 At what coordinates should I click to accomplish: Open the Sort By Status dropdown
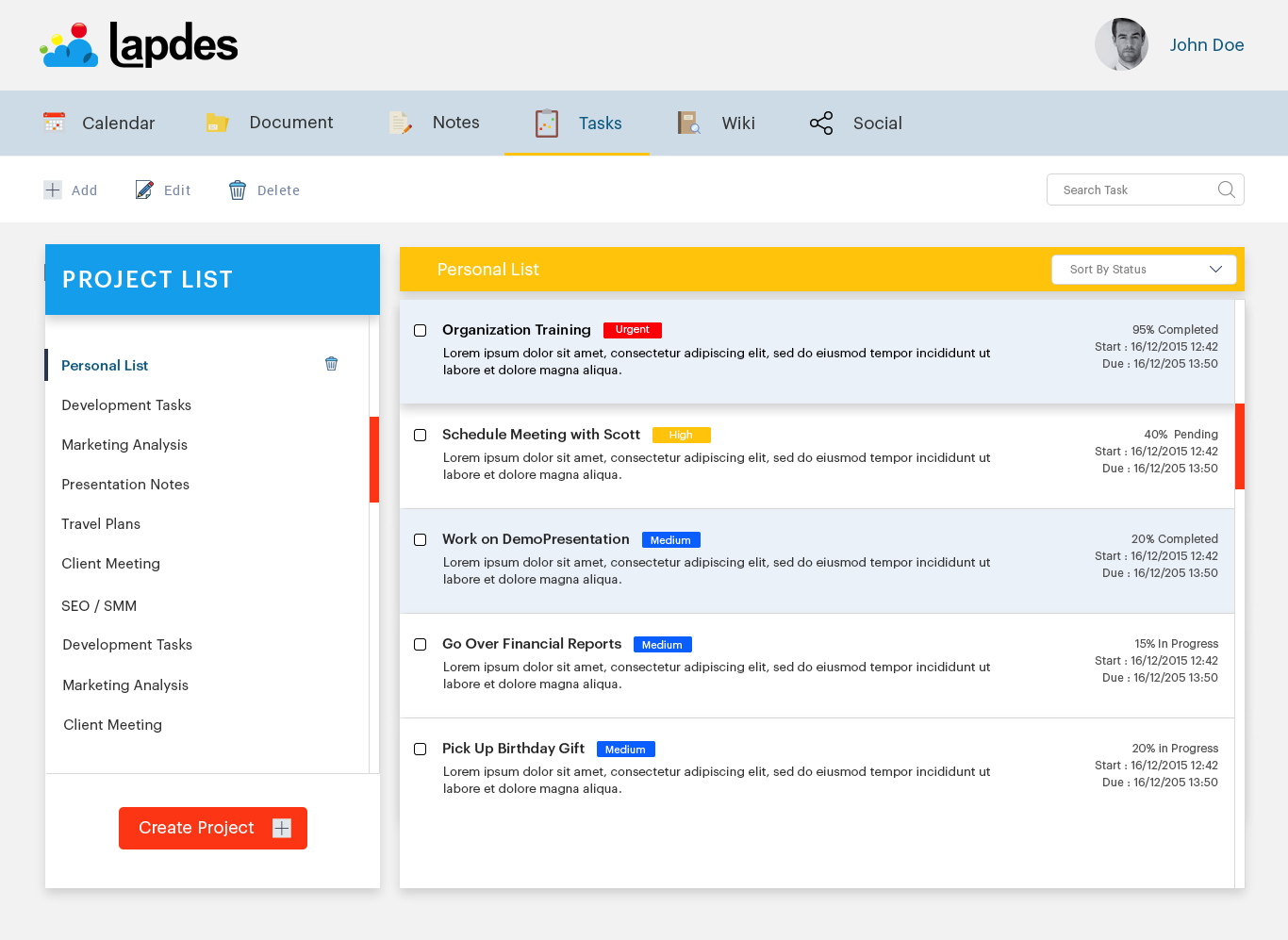coord(1144,269)
